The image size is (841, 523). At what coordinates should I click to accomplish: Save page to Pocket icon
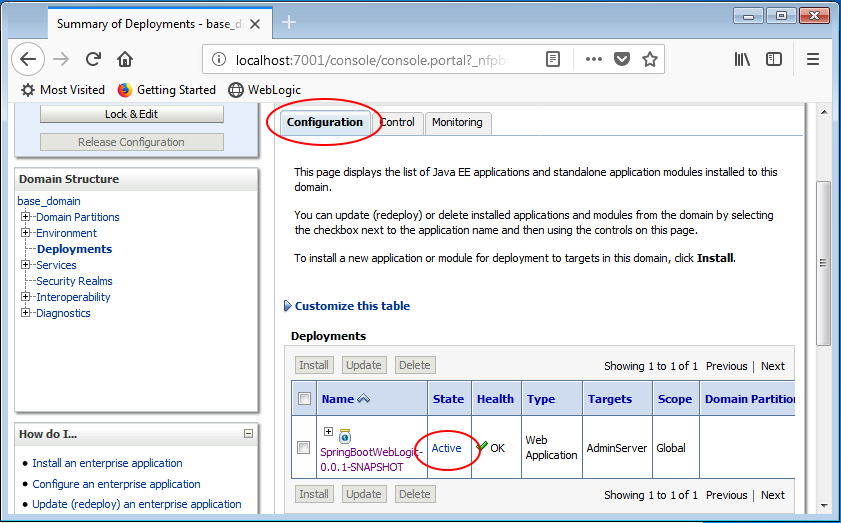pos(622,59)
